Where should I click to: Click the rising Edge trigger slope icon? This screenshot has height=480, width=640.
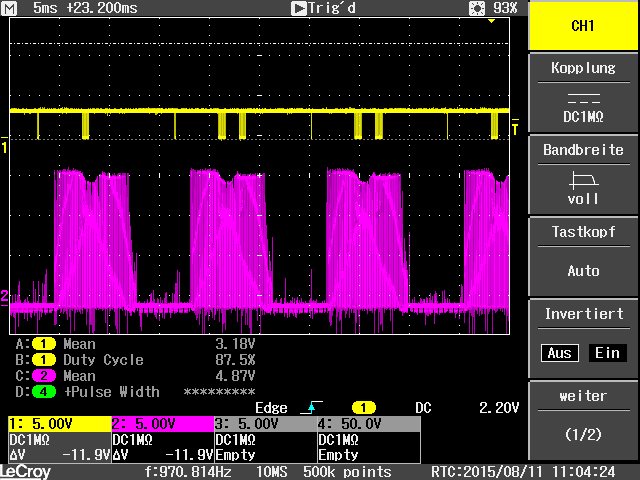pos(312,407)
